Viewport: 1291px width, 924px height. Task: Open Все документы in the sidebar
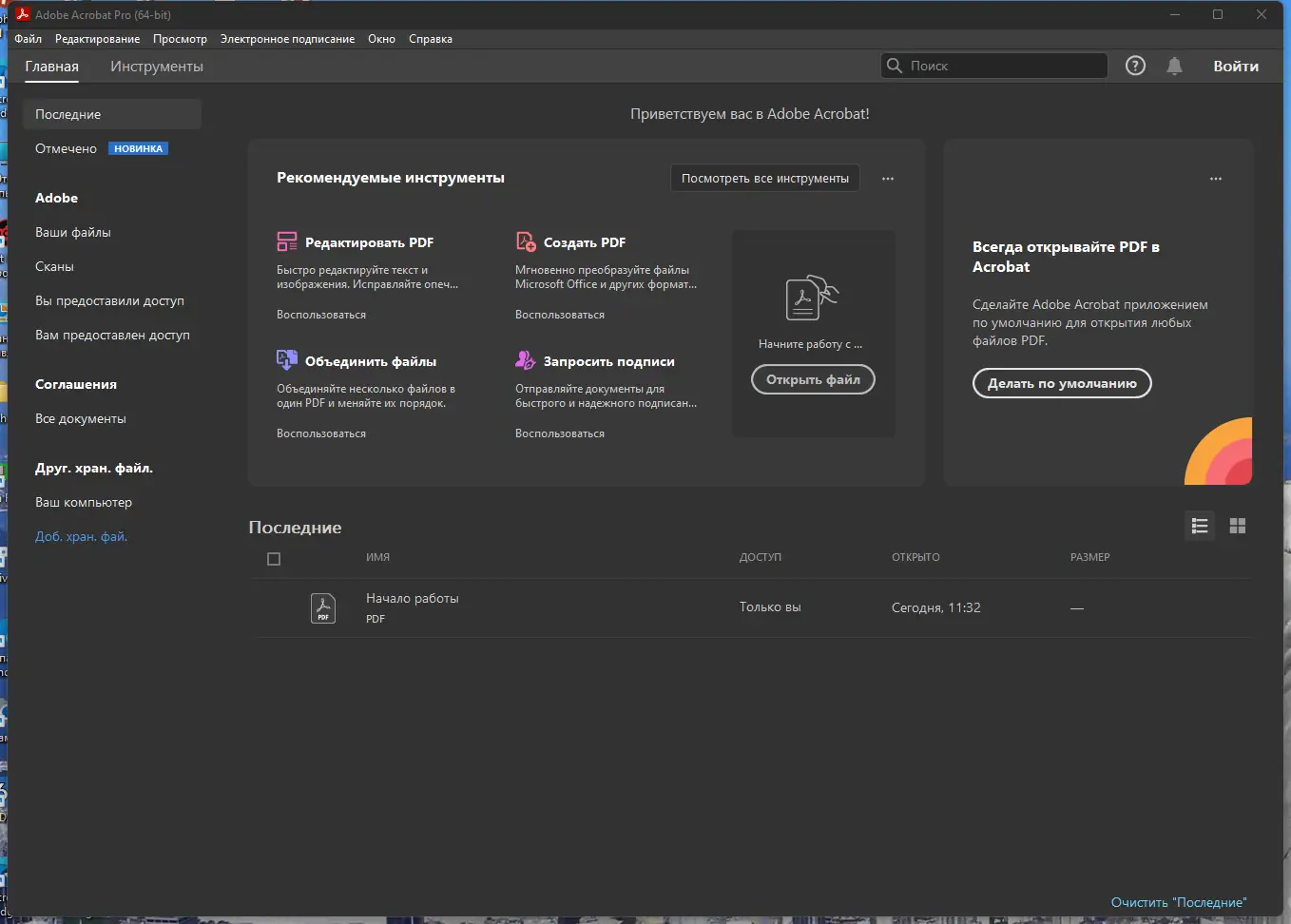[81, 418]
